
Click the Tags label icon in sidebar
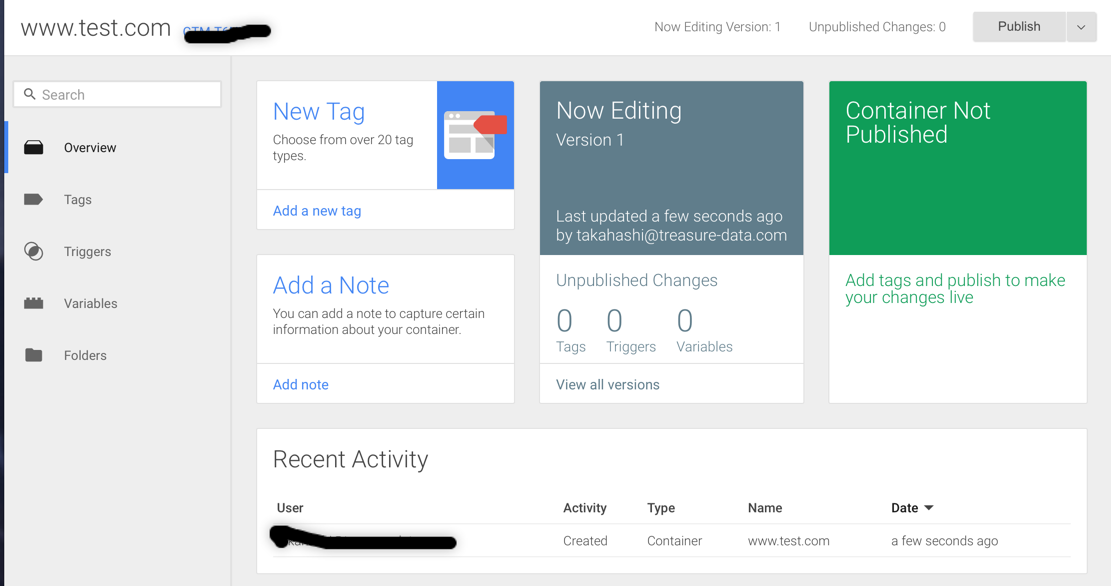click(x=33, y=199)
